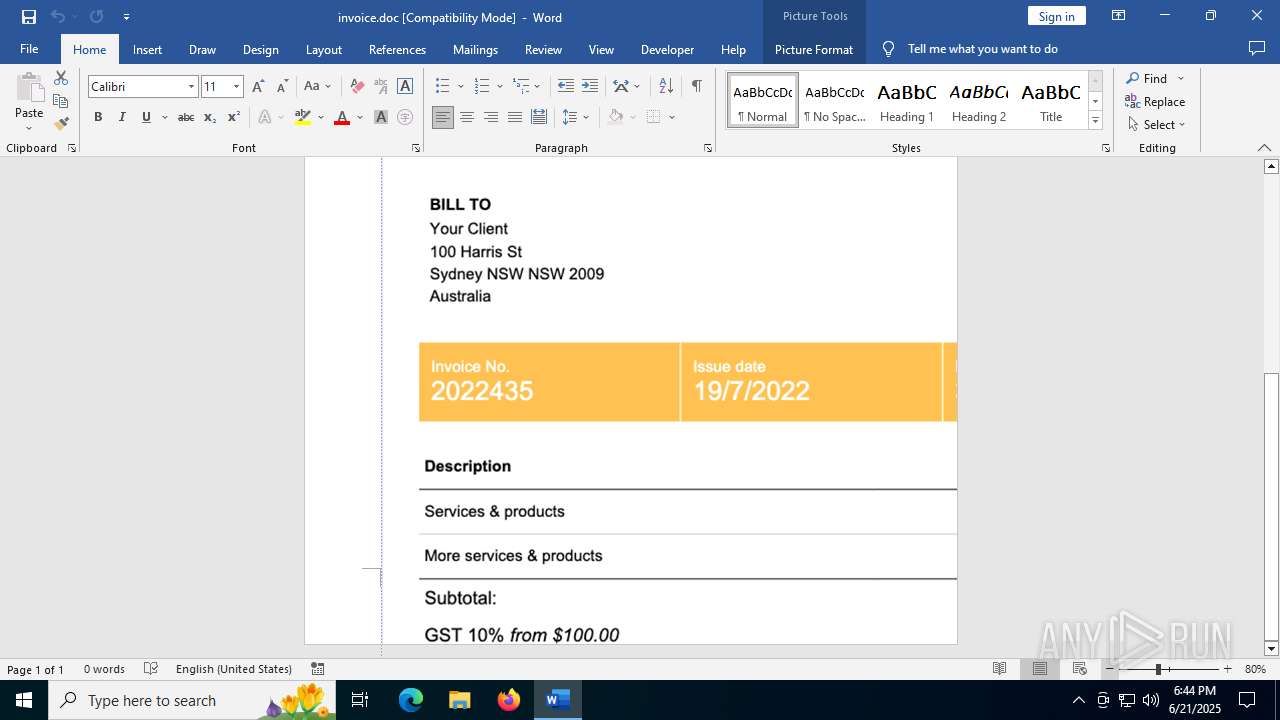Increase font size with Grow Font icon

click(258, 86)
